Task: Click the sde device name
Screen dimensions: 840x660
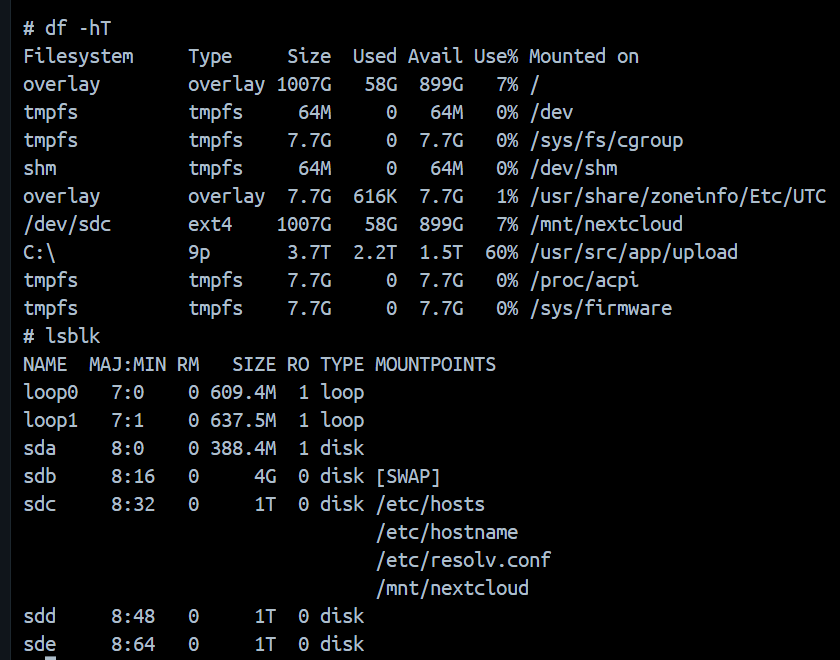Action: click(40, 644)
